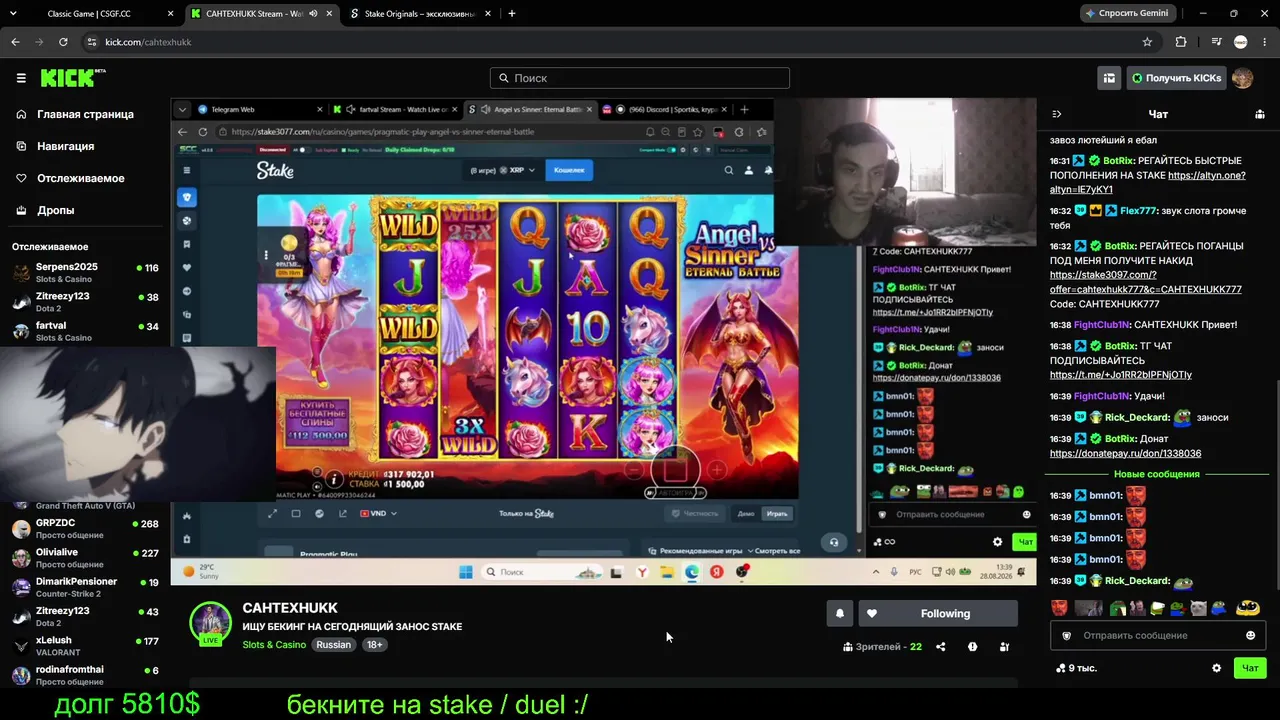Screen dimensions: 1280x720
Task: Open the altyn.one link in chat
Action: 1149,182
